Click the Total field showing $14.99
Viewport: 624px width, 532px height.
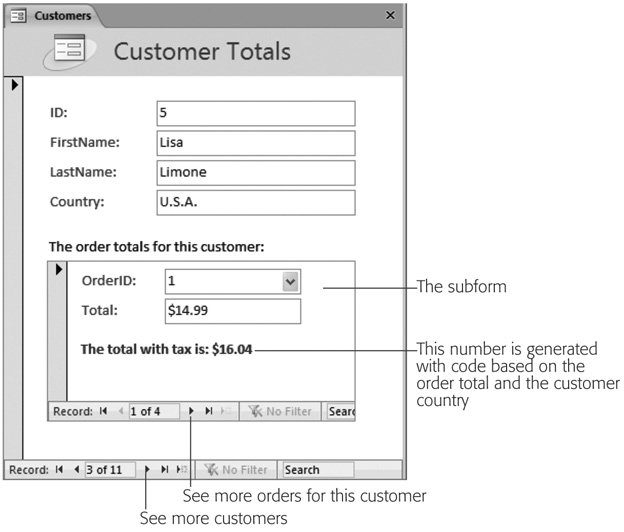(233, 311)
